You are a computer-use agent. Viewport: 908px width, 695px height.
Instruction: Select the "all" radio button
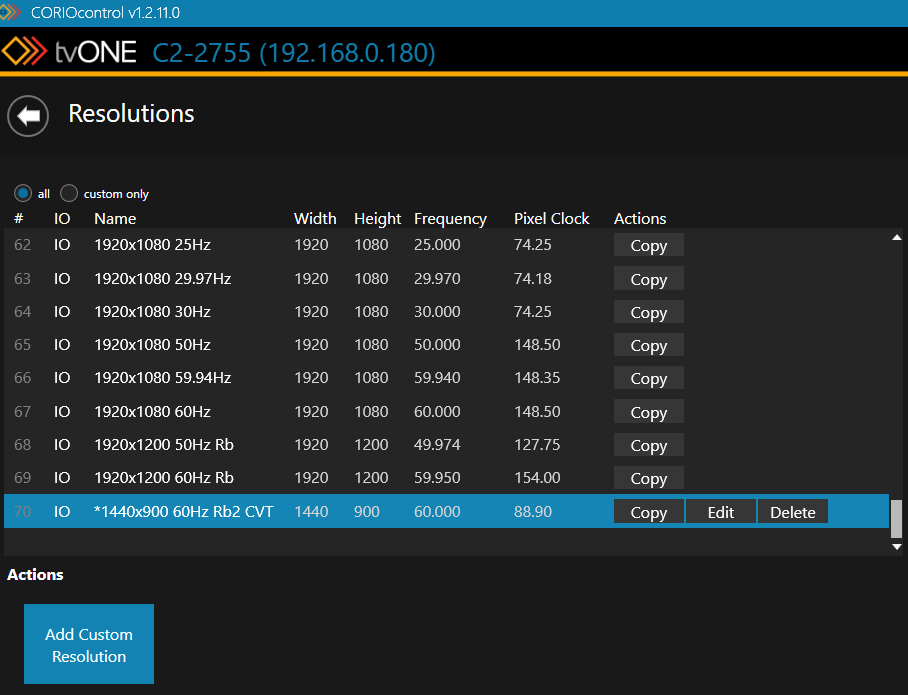[x=22, y=193]
